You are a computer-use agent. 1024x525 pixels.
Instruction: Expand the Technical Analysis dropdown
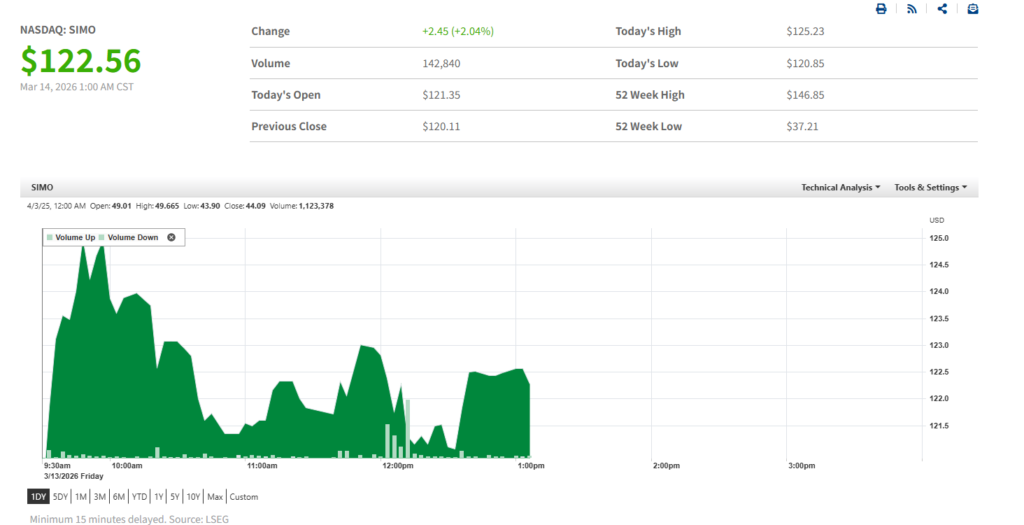point(840,188)
